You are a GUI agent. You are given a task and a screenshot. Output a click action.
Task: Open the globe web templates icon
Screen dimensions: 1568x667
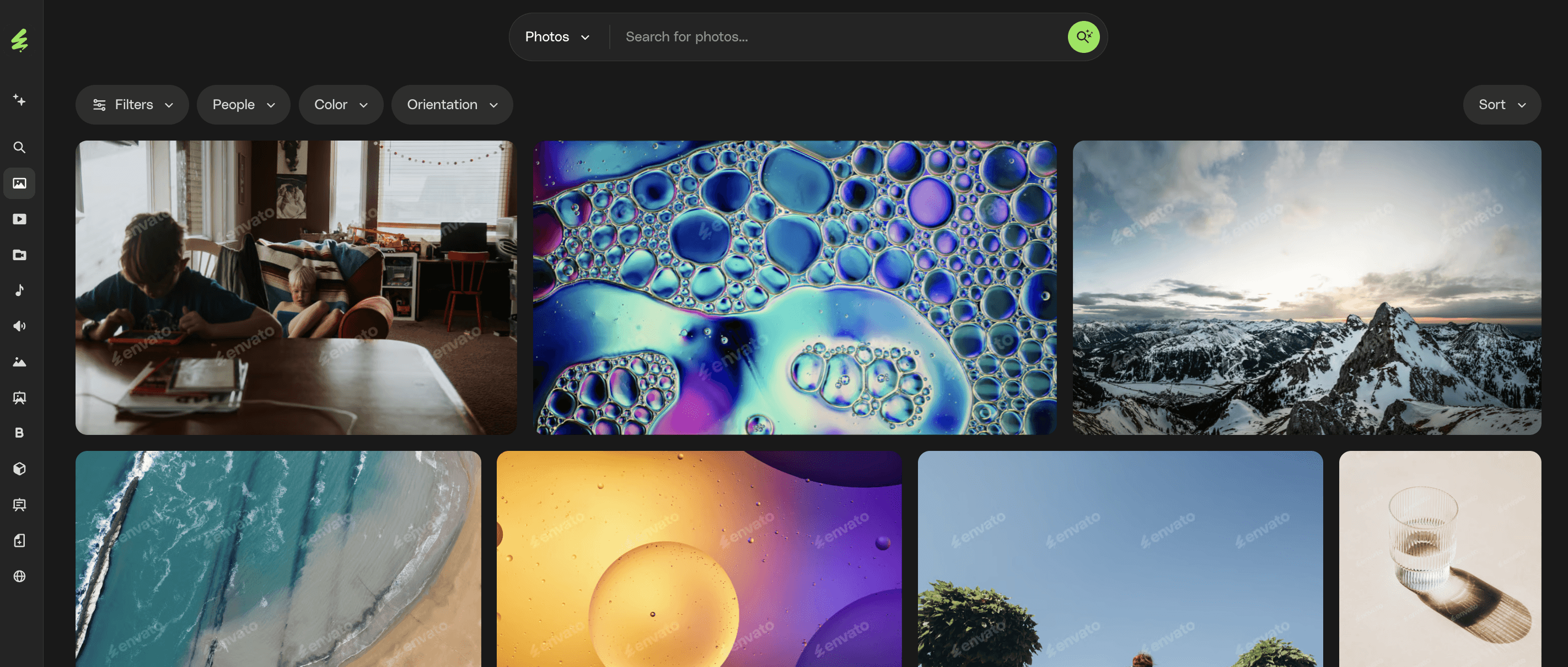19,577
